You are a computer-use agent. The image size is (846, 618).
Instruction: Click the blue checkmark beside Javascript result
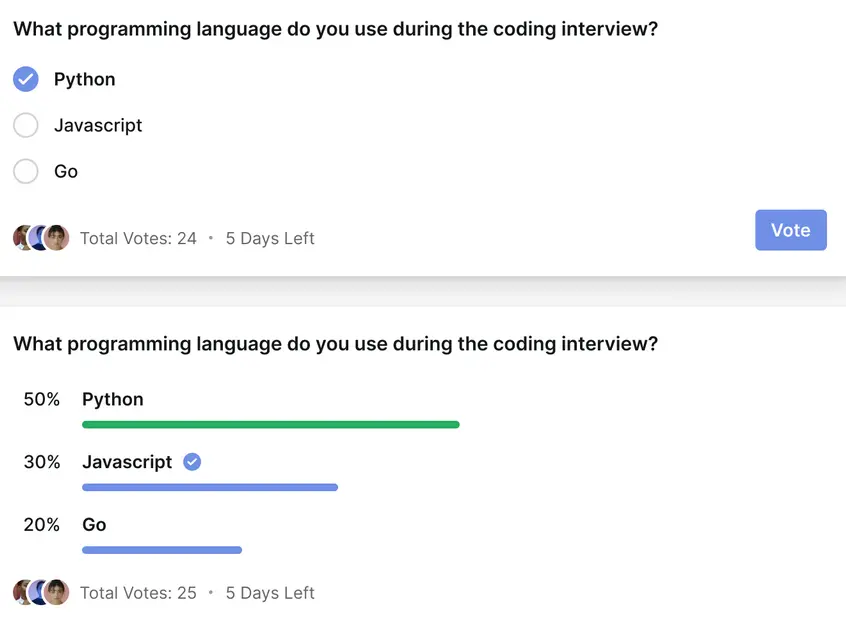tap(193, 462)
